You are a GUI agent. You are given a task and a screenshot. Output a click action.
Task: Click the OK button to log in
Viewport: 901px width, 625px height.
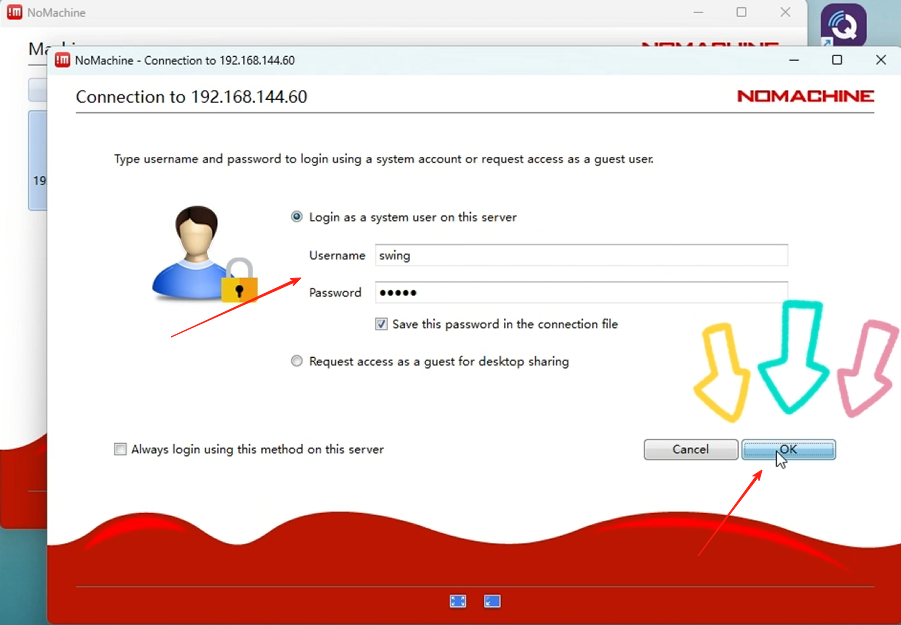788,449
